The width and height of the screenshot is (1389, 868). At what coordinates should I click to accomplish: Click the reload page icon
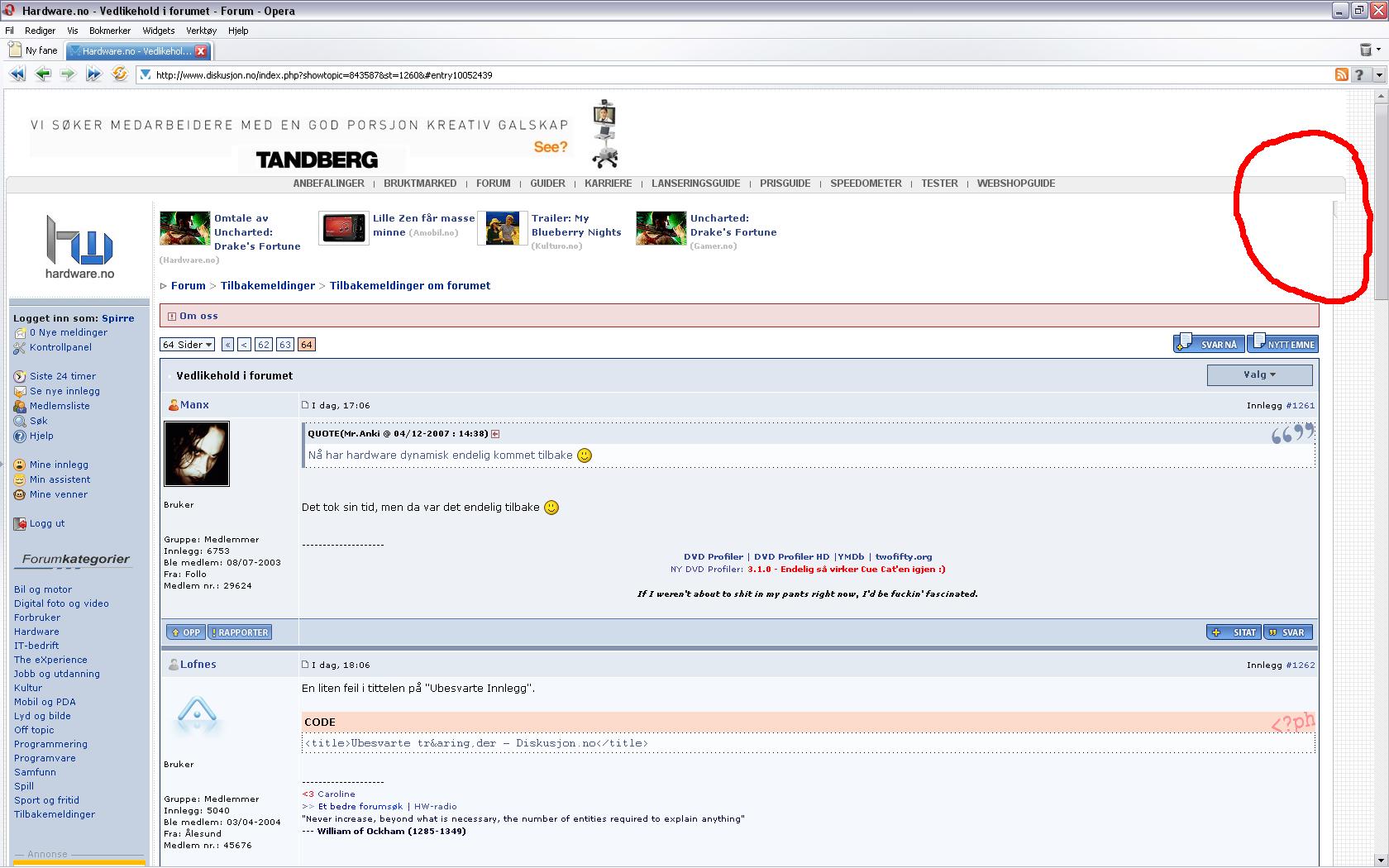120,74
